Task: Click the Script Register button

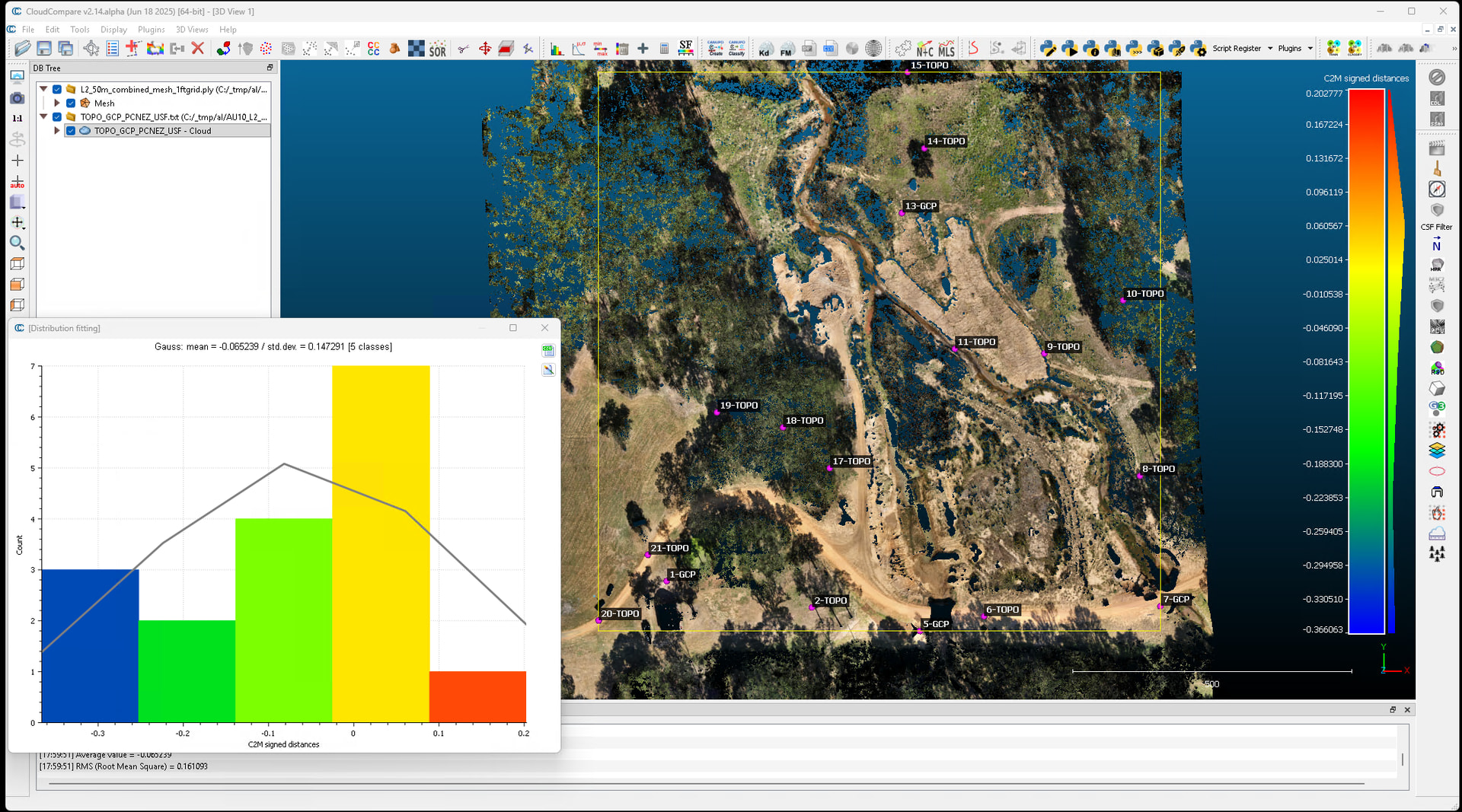Action: click(1237, 49)
